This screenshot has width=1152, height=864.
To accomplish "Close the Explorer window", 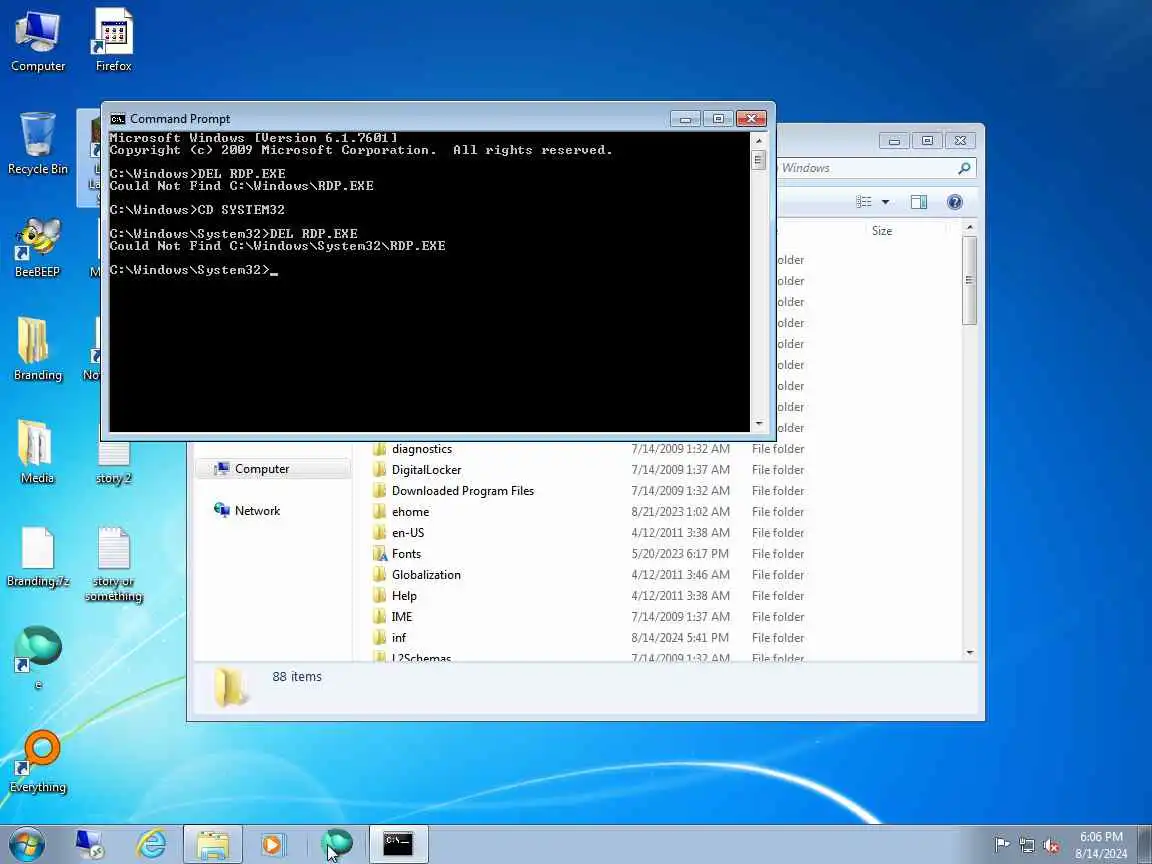I will point(960,140).
